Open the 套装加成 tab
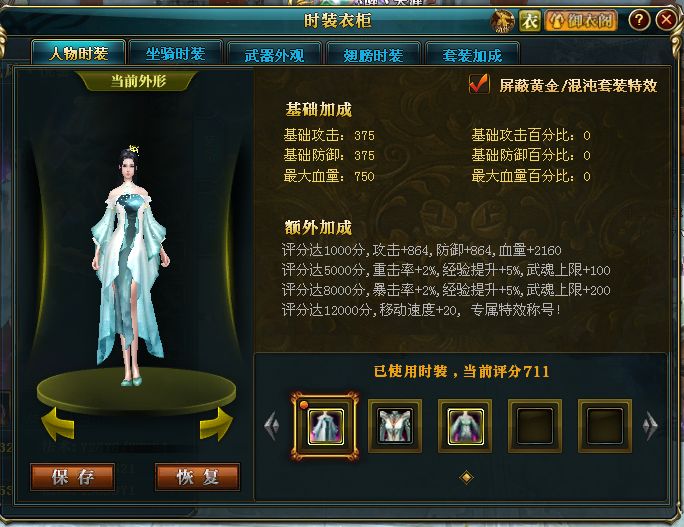 pos(472,54)
